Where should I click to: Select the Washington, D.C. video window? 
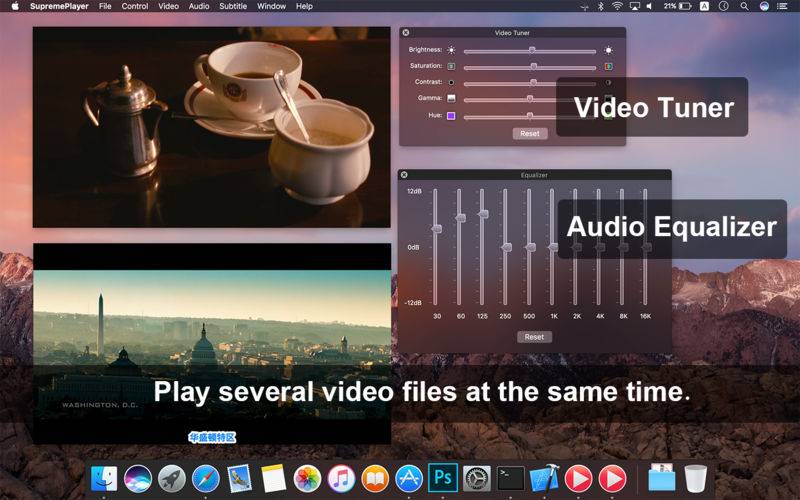212,343
